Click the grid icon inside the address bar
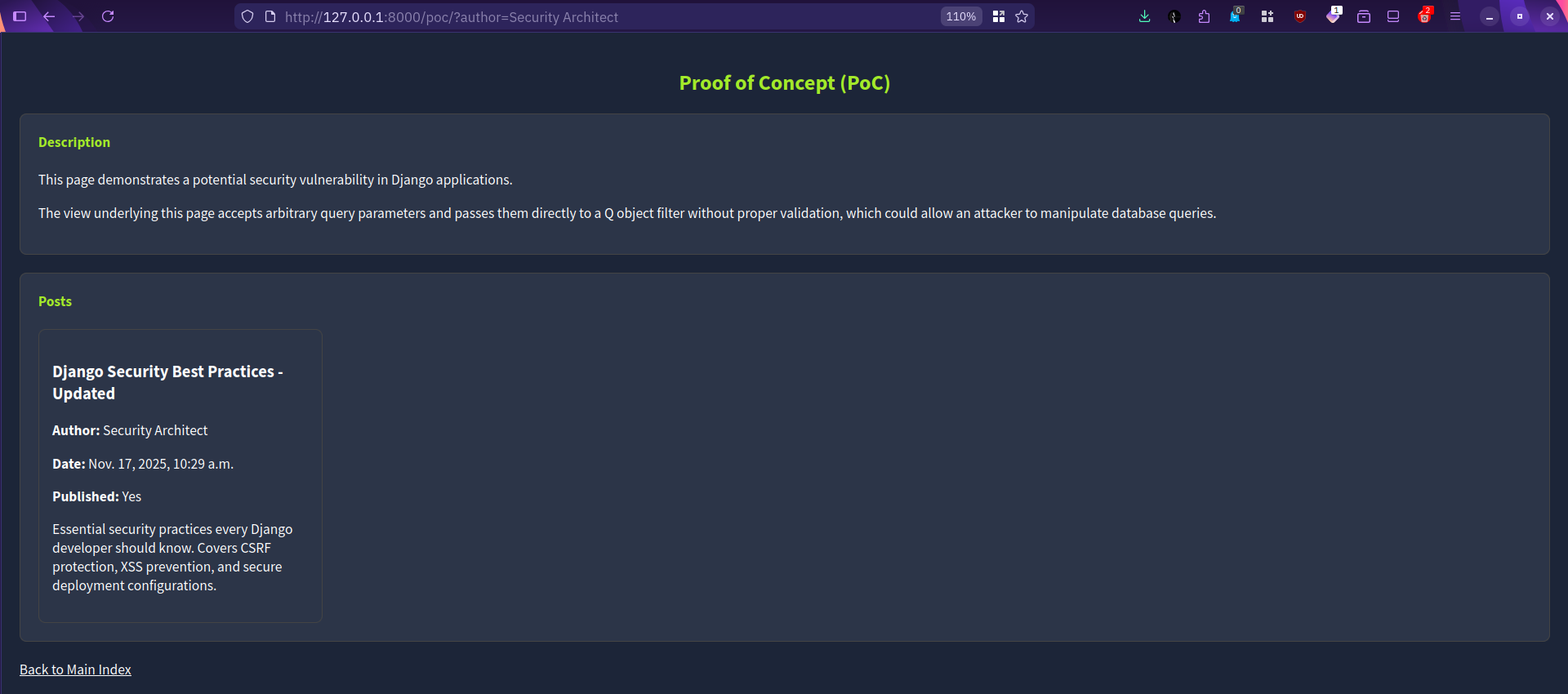 pos(998,16)
